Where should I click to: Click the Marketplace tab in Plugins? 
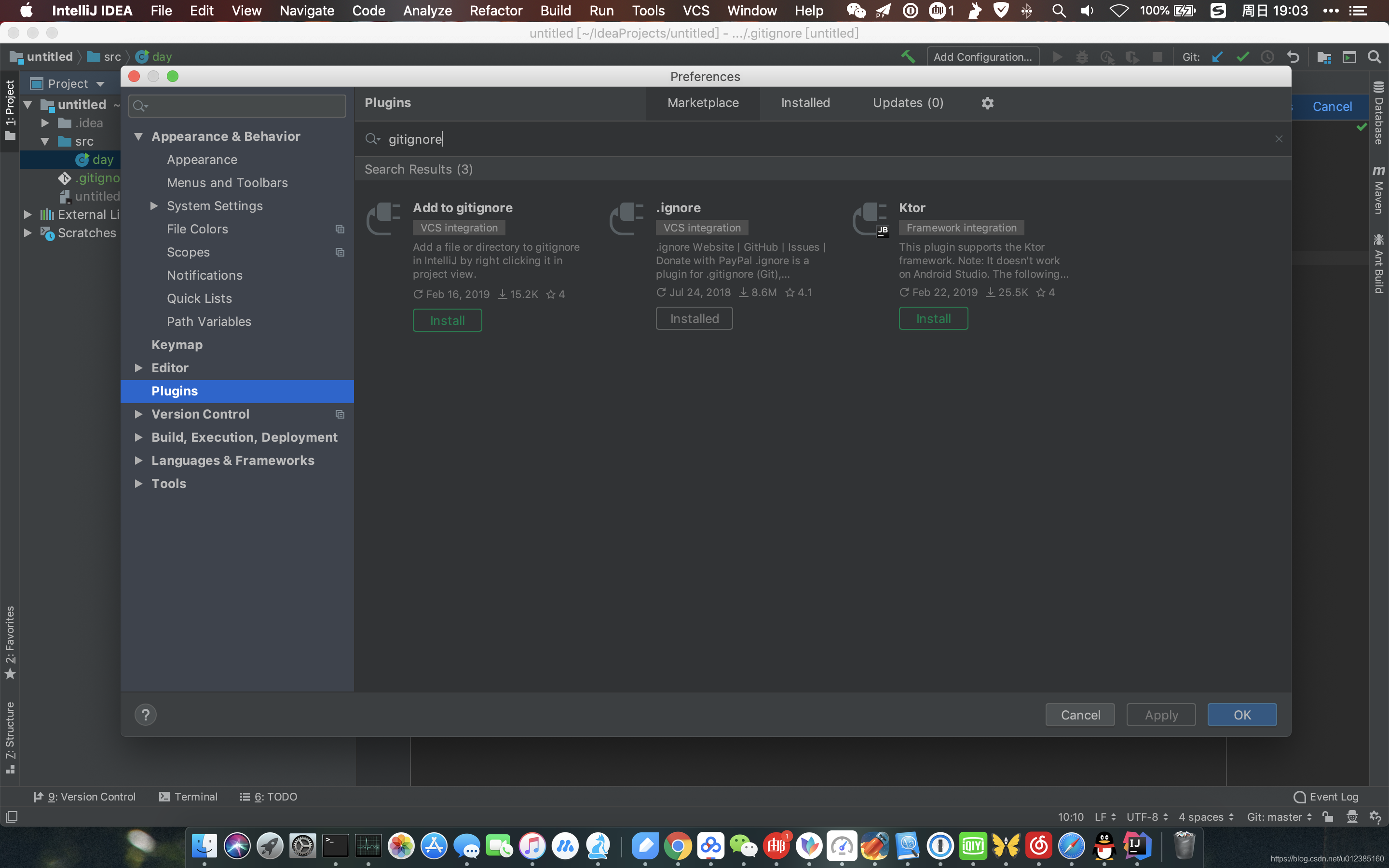(x=703, y=102)
